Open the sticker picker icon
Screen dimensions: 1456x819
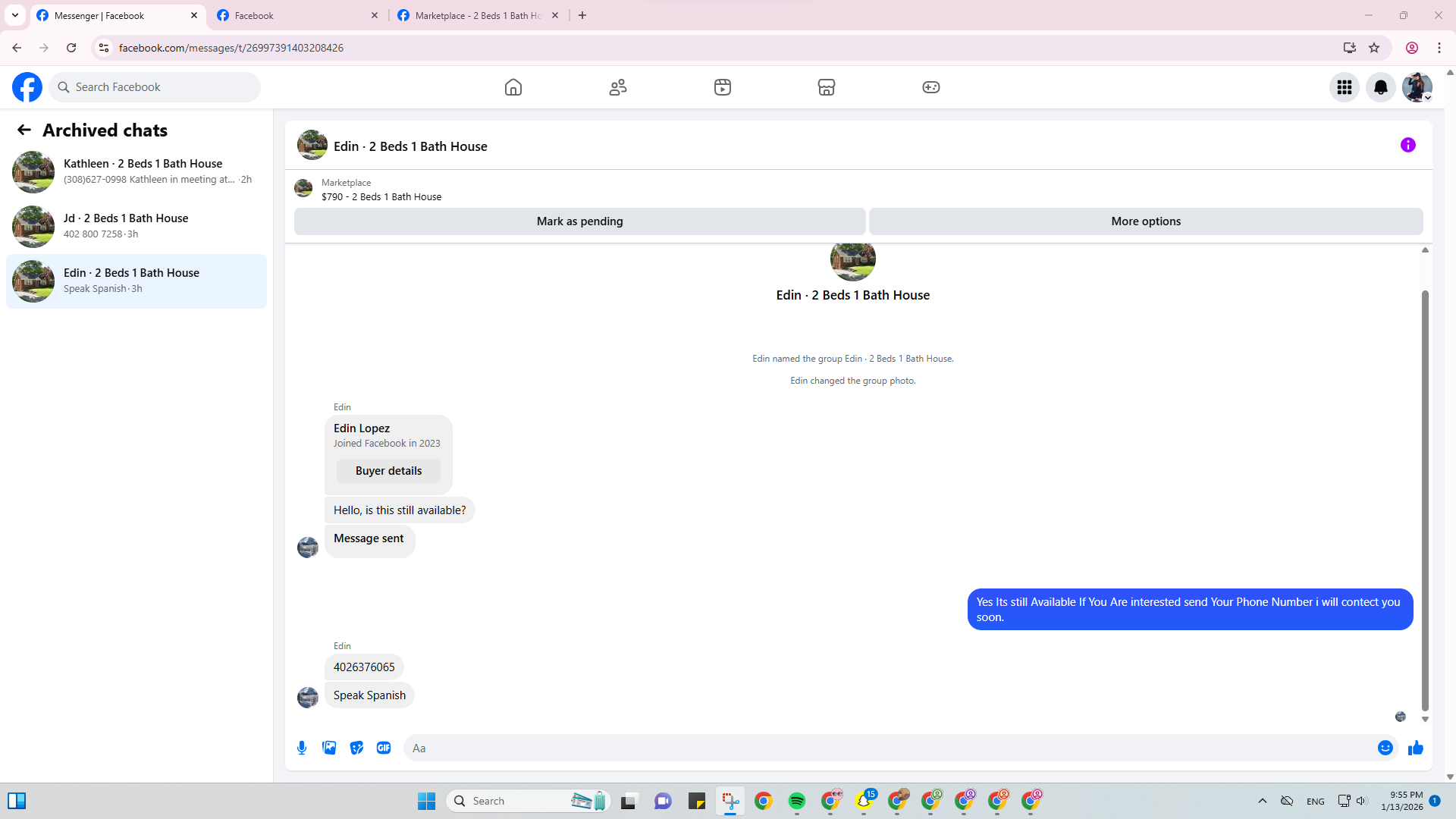pyautogui.click(x=356, y=748)
